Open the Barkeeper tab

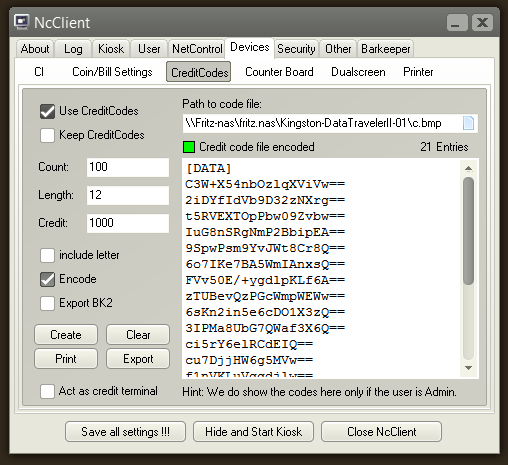(386, 49)
